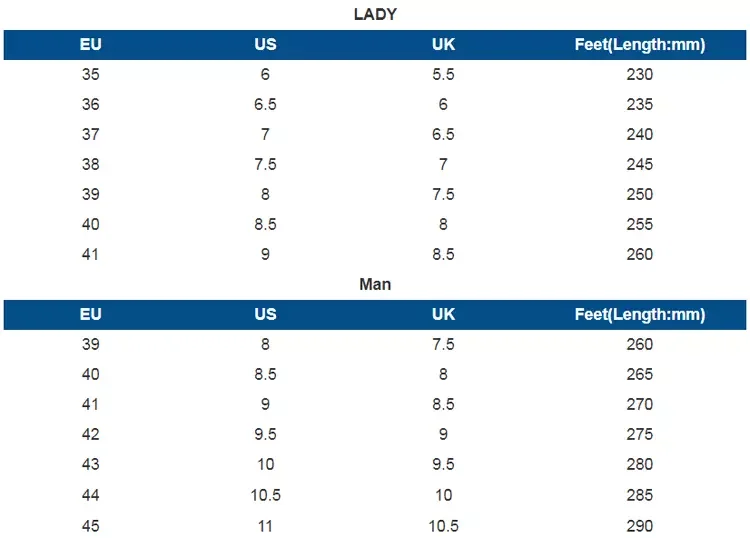Select the 245 foot length value
The height and width of the screenshot is (538, 750).
640,165
